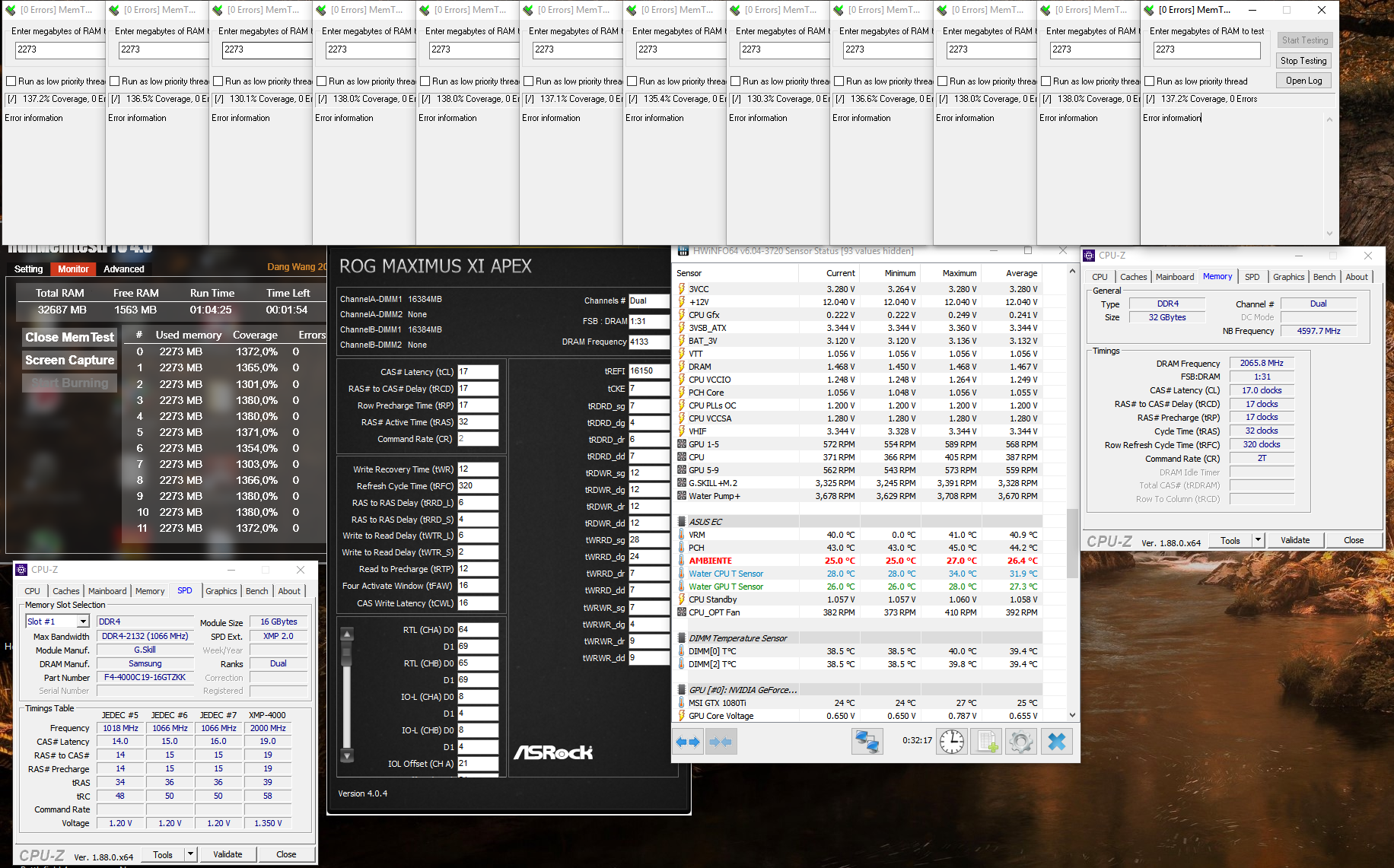Click fan icon beside Water Pump+ row
This screenshot has width=1394, height=868.
pyautogui.click(x=682, y=496)
